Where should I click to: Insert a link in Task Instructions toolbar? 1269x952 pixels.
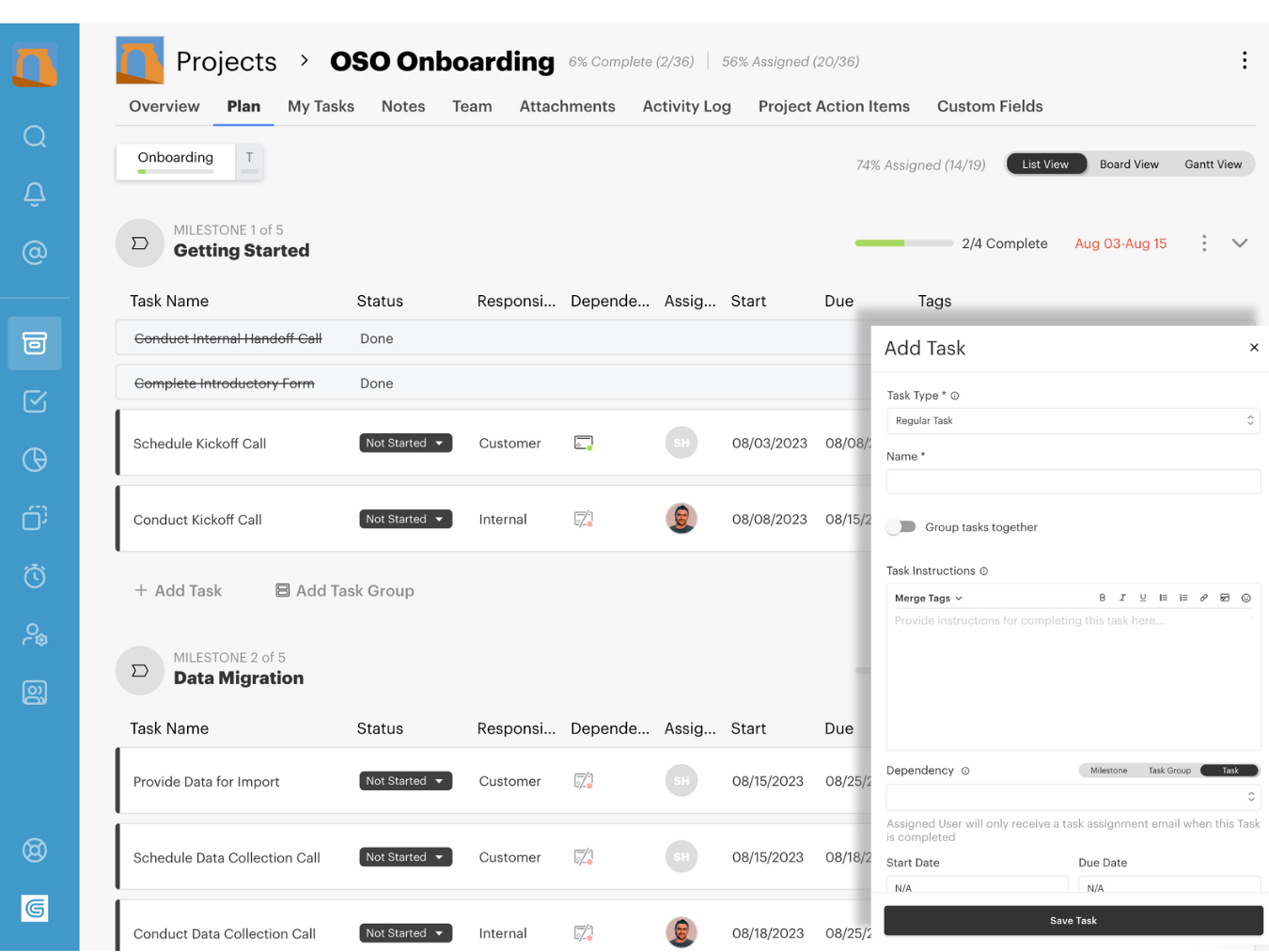click(x=1203, y=597)
